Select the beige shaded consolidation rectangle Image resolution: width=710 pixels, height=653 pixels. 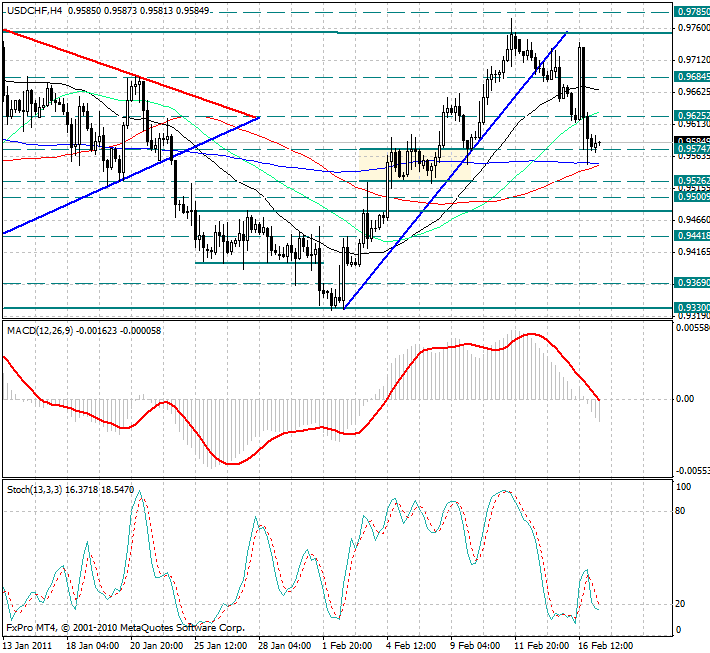pos(415,165)
